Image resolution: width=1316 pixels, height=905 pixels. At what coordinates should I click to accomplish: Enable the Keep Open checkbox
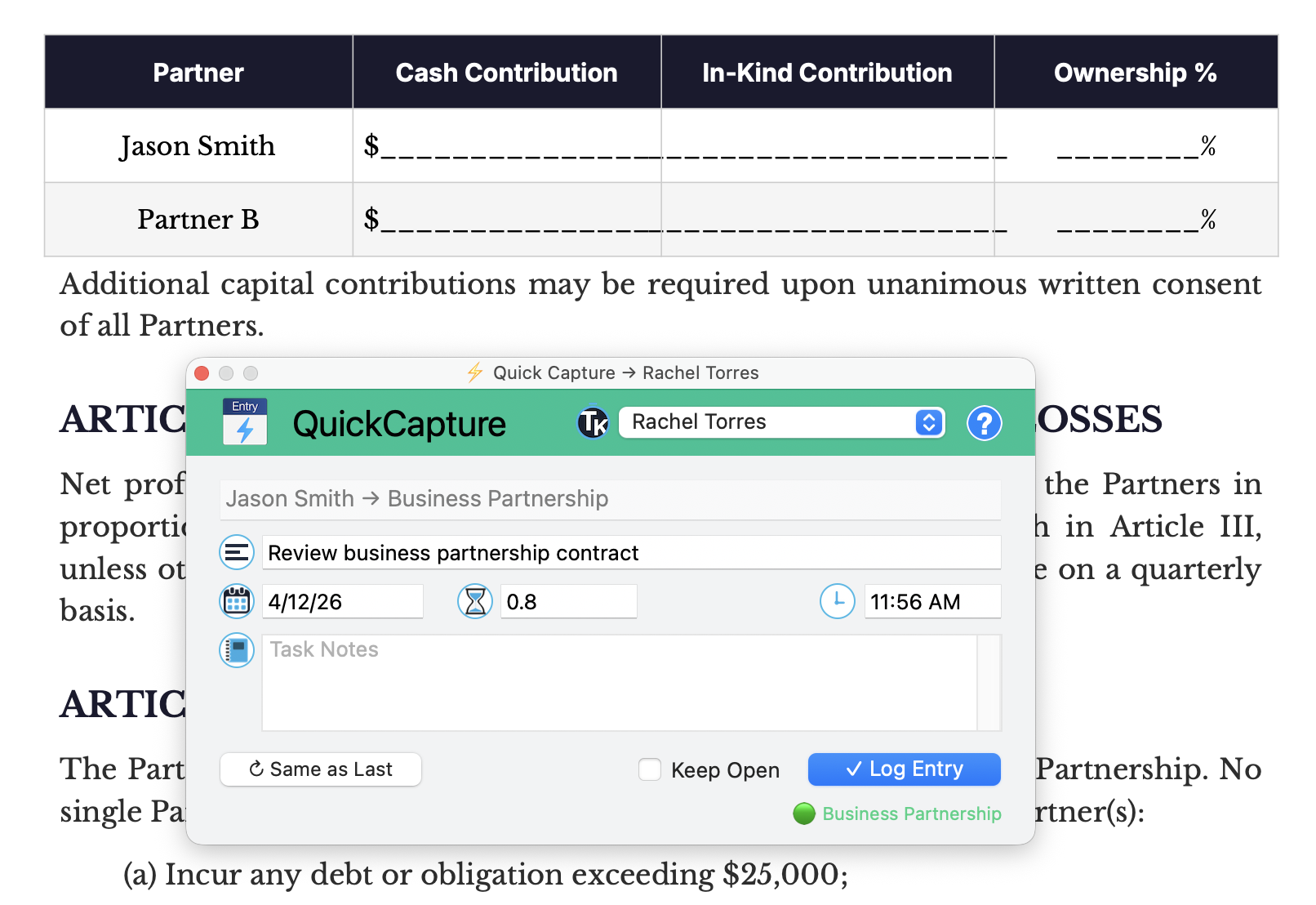(649, 769)
